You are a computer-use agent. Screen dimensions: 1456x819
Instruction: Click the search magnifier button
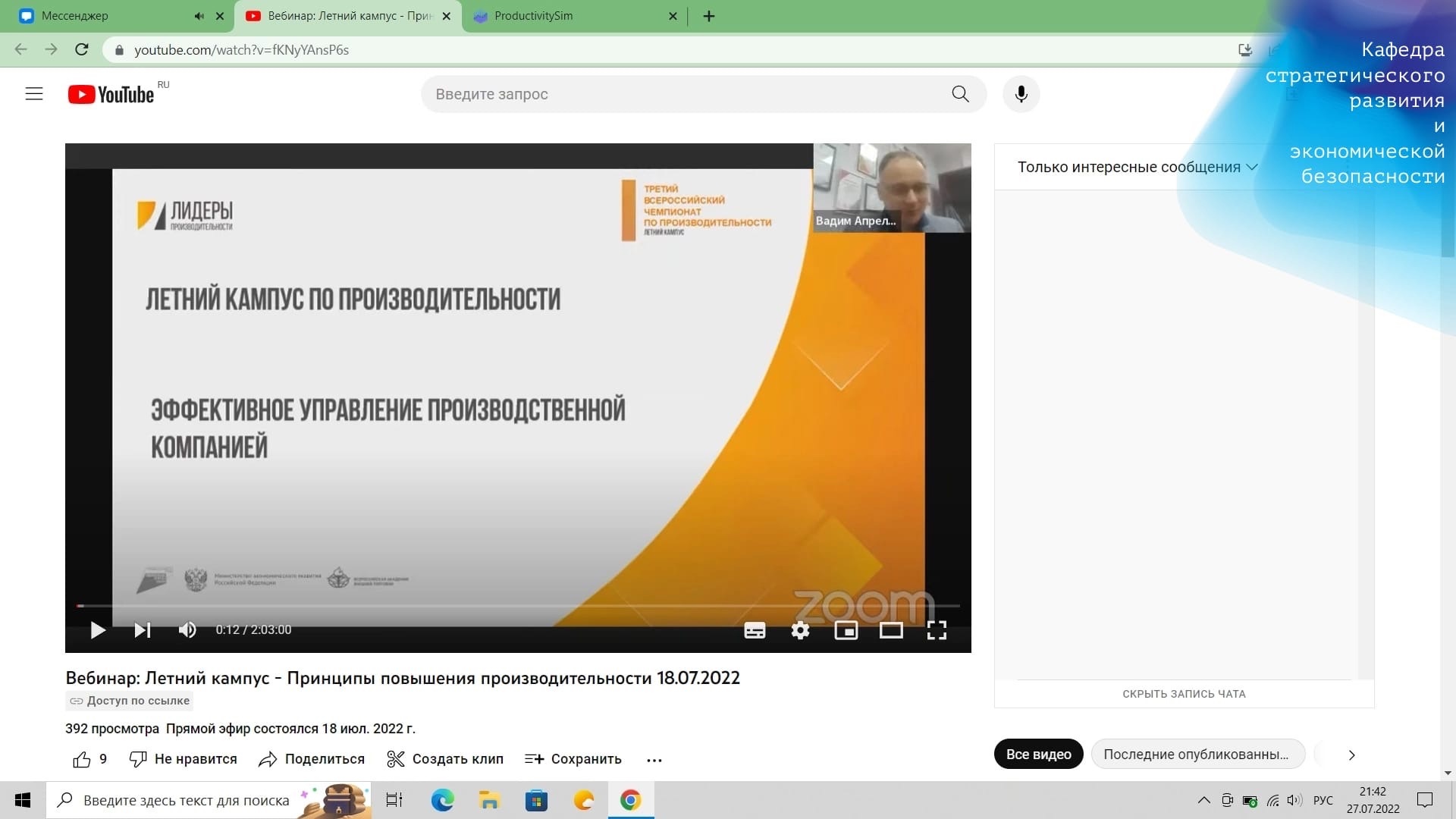click(960, 94)
